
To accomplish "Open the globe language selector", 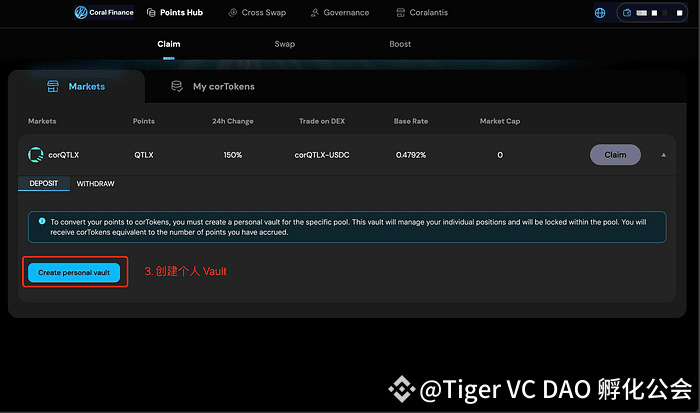I will tap(600, 13).
